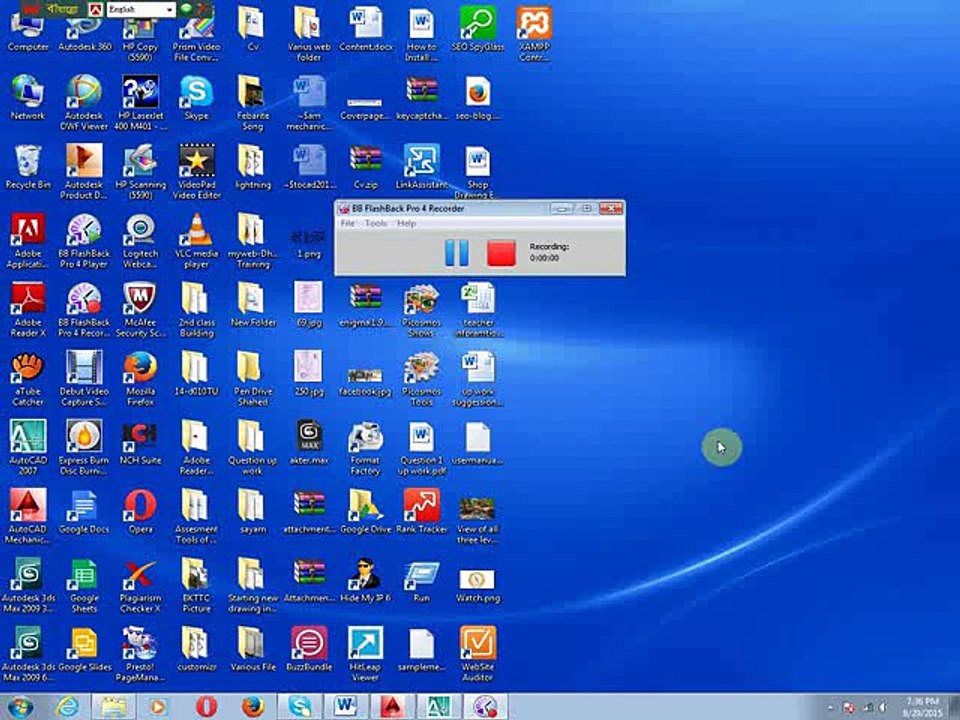Select Hide My IP 6 icon
The image size is (960, 720).
click(365, 580)
